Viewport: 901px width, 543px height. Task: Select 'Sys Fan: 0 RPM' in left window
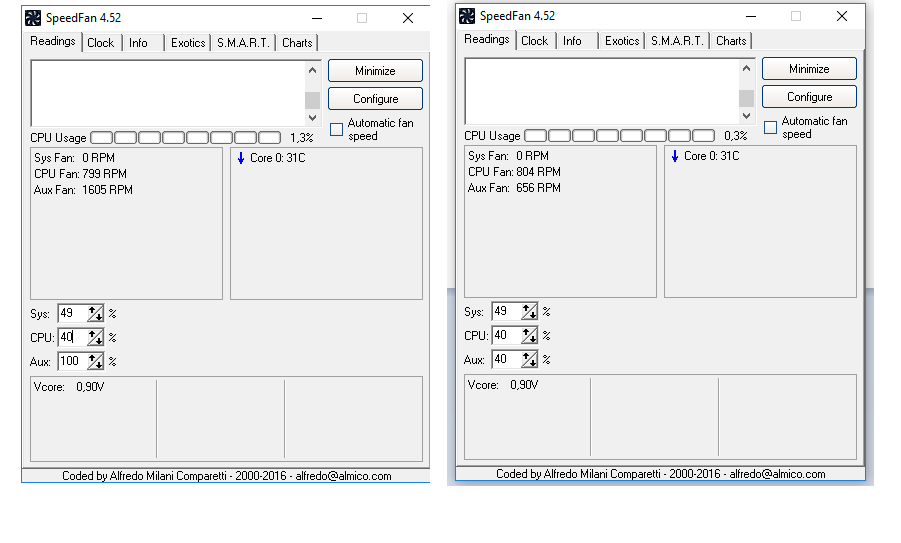[x=74, y=158]
